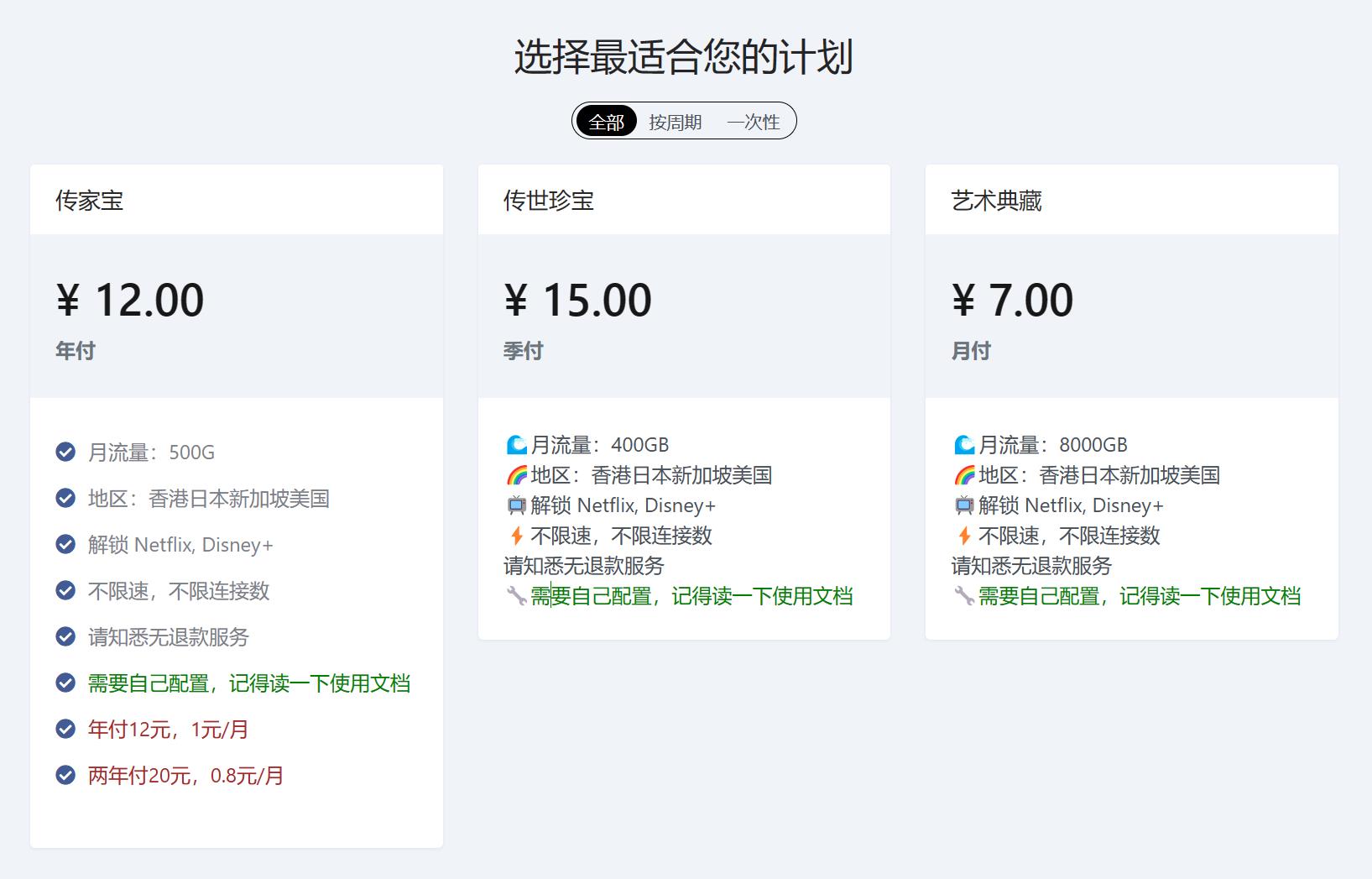Viewport: 1372px width, 879px height.
Task: Click lightning icon in 传世珍宝 card
Action: click(517, 536)
